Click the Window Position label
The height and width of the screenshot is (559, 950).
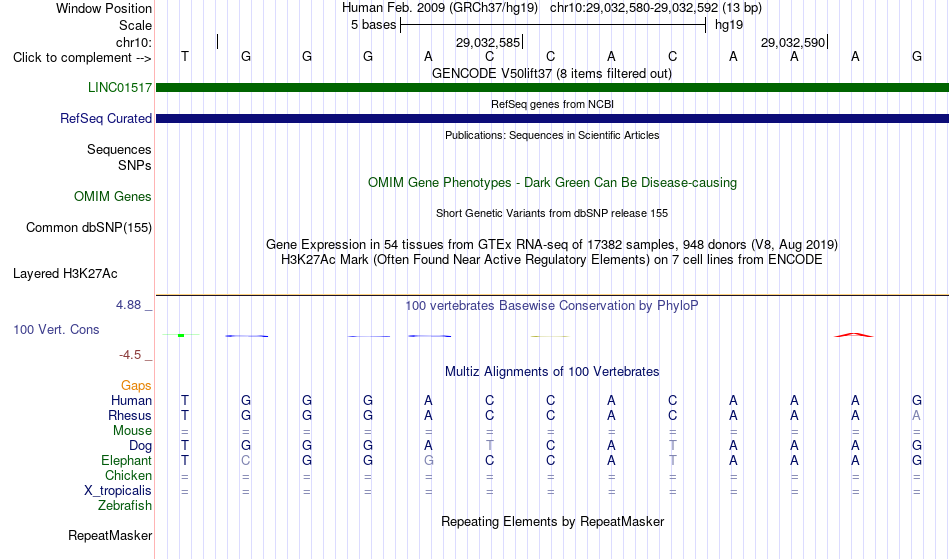point(104,8)
